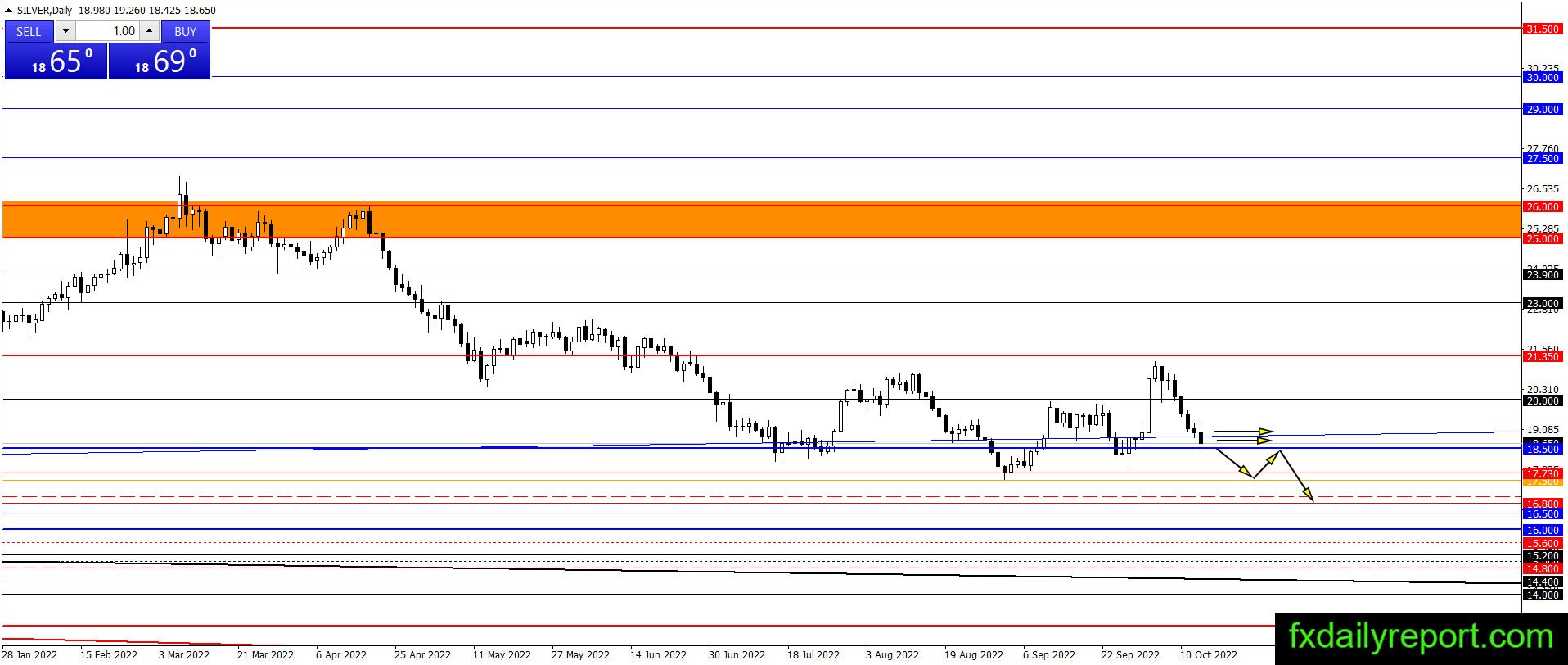
Task: Click the 27 May 2022 date label
Action: click(580, 654)
